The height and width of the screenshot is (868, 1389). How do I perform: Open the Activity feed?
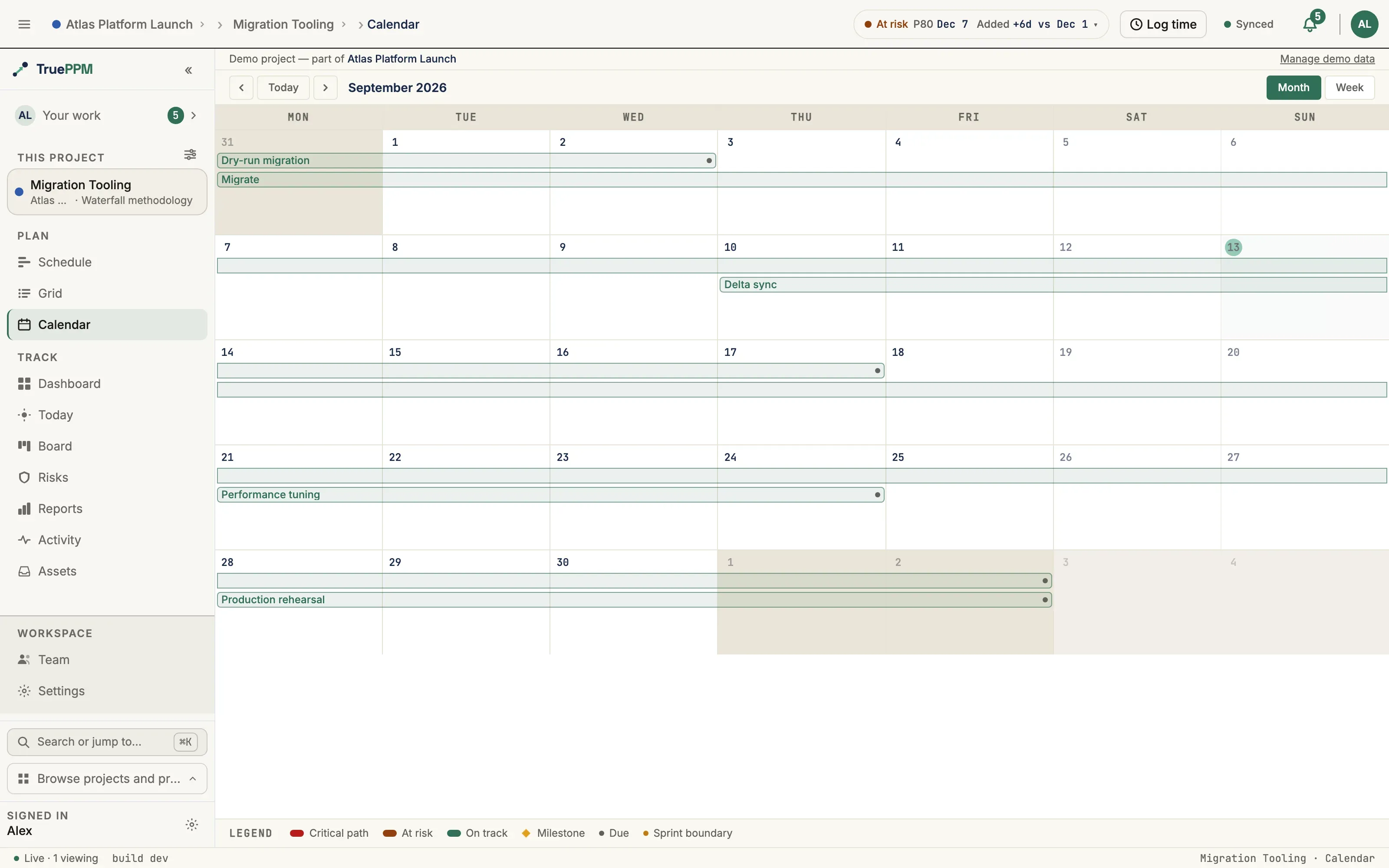(x=107, y=539)
